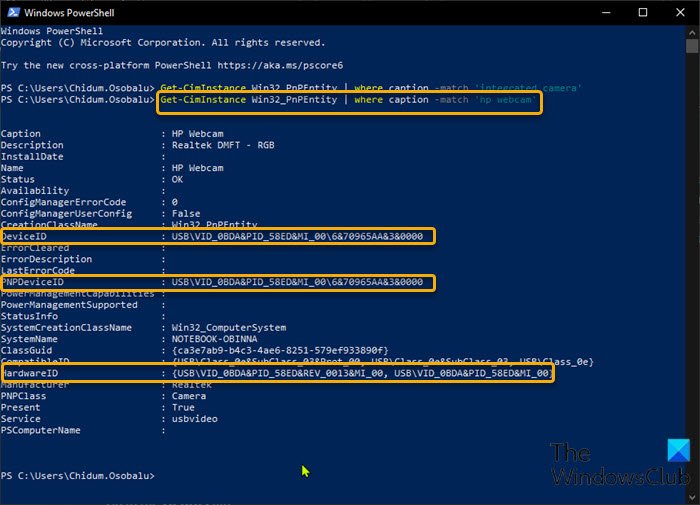Click SystemCreationClassName value Win32_ComputerSystem
Screen dimensions: 700x505
pyautogui.click(x=229, y=327)
